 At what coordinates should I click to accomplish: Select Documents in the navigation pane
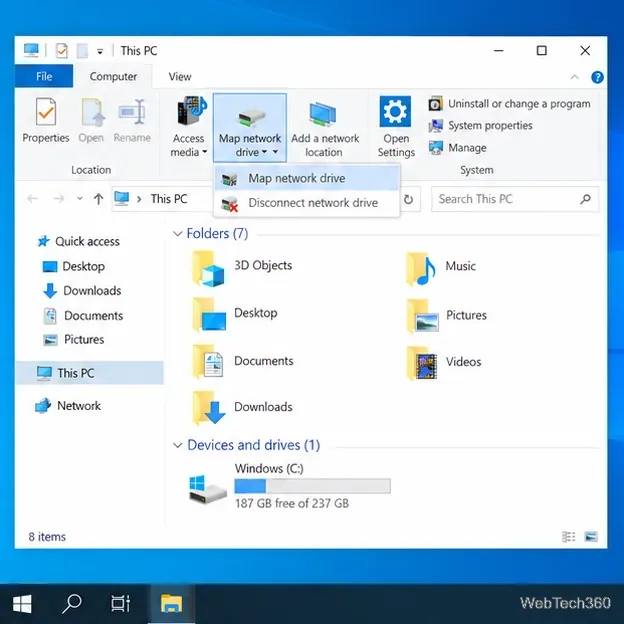pyautogui.click(x=83, y=316)
